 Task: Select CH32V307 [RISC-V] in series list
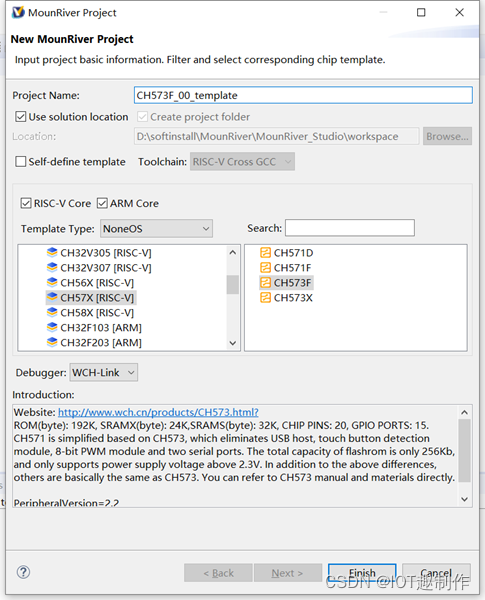pos(106,268)
